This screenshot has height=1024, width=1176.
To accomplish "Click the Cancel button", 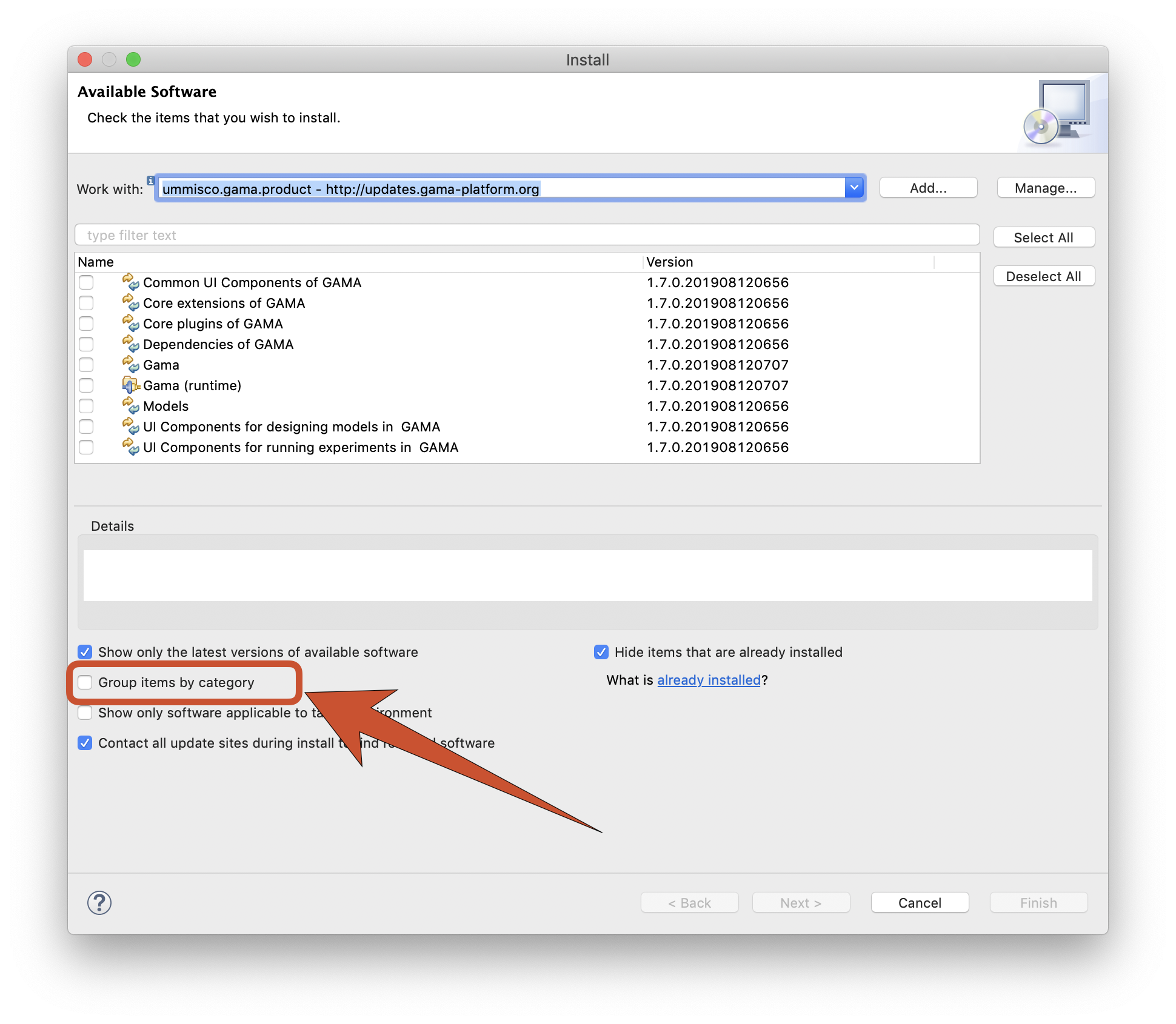I will (920, 903).
